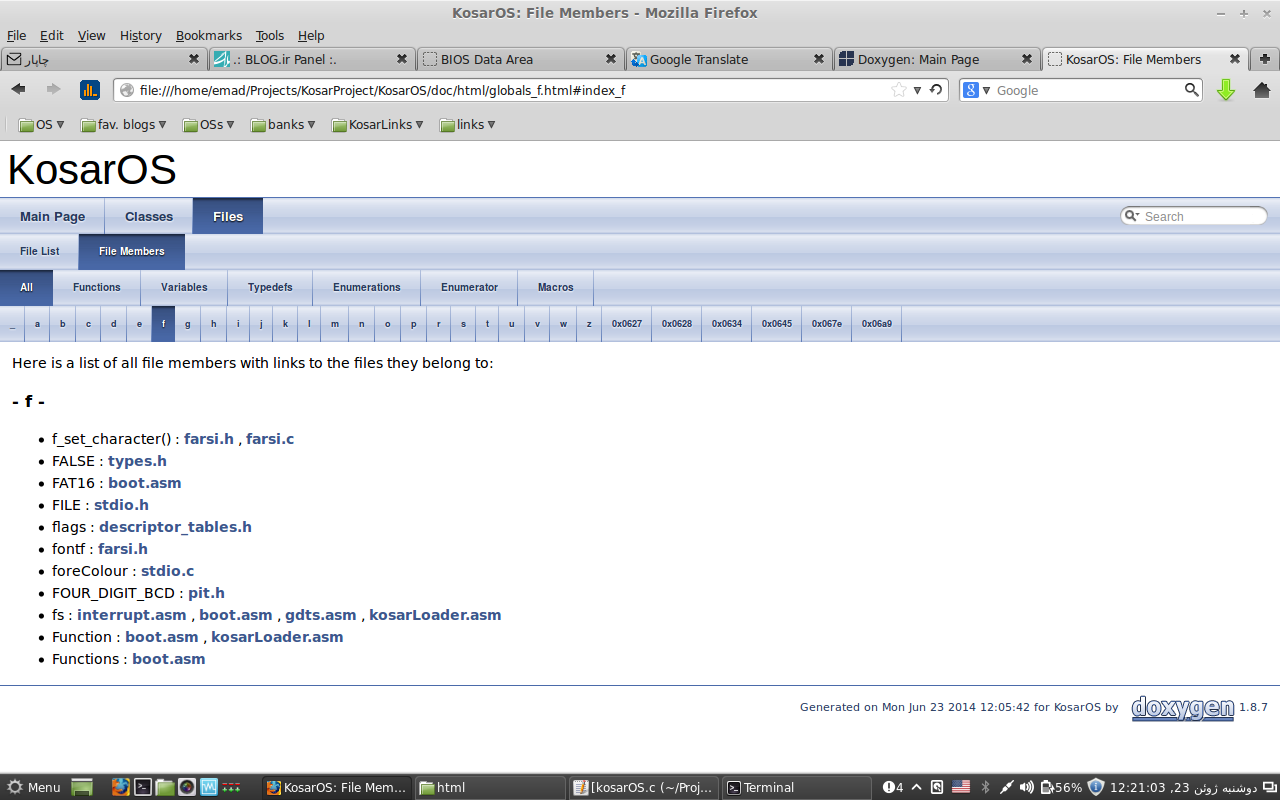Image resolution: width=1280 pixels, height=800 pixels.
Task: Bookmark this page with the star icon
Action: [x=899, y=90]
